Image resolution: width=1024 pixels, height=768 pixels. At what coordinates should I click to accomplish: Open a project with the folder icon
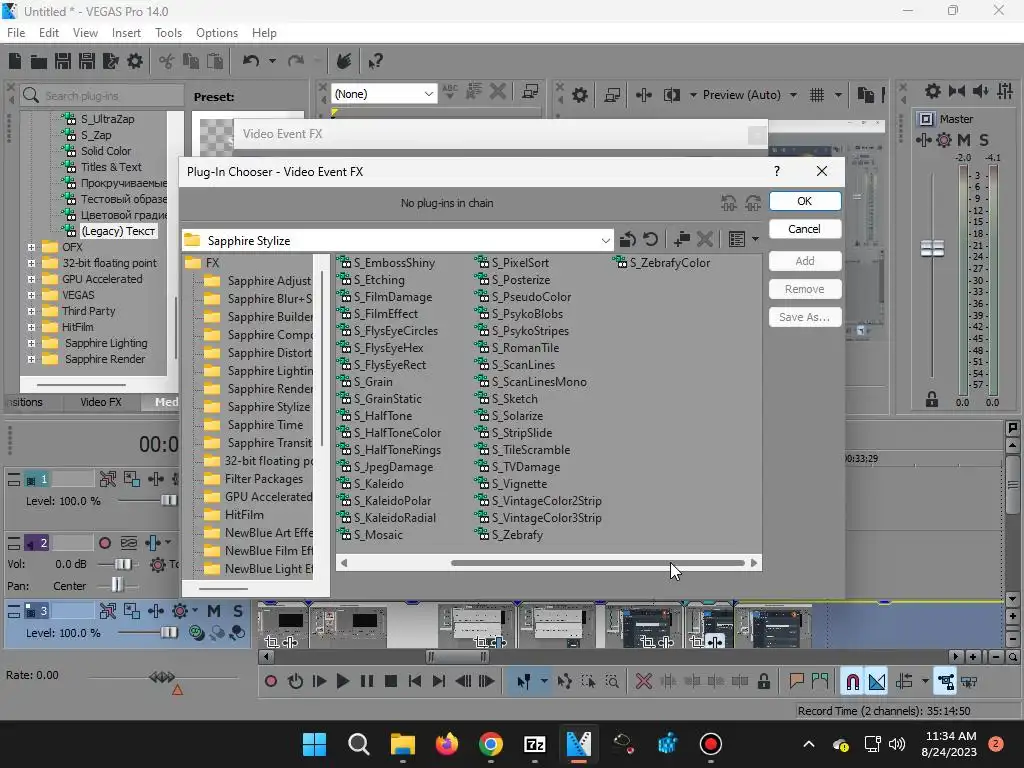click(x=39, y=61)
